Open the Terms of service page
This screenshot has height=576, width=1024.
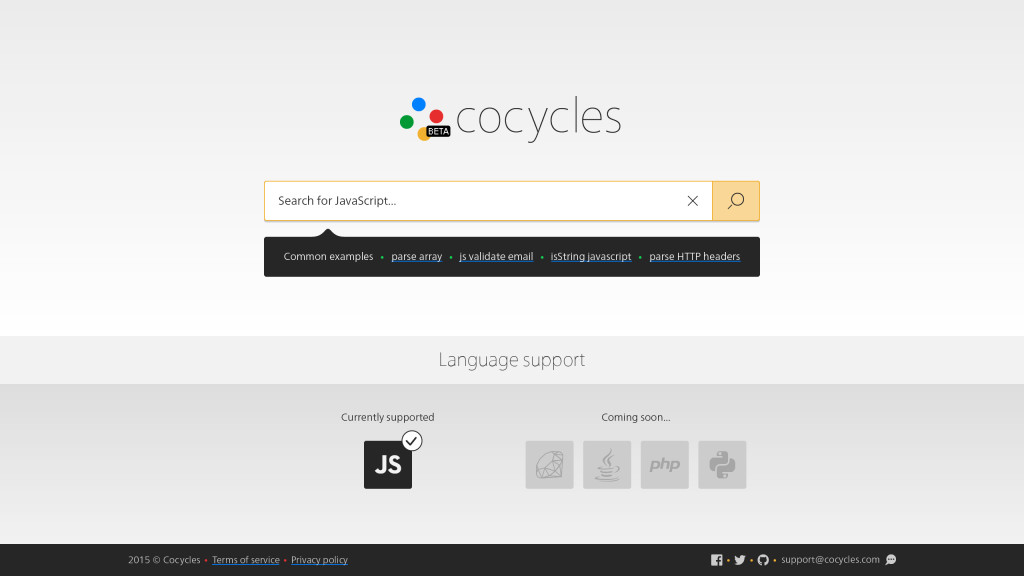(x=245, y=560)
